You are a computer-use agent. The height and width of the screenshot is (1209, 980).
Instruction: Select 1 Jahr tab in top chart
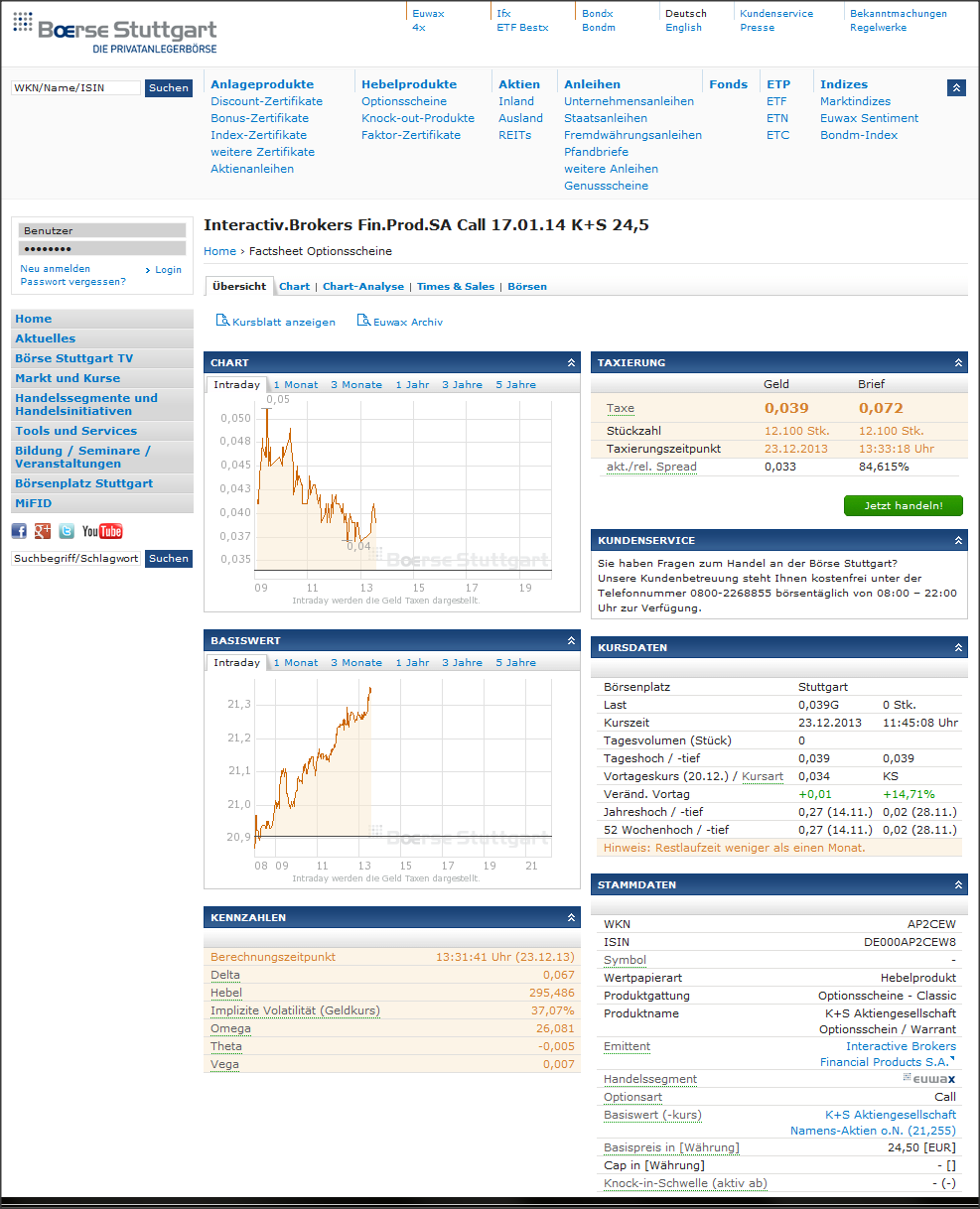pos(412,384)
